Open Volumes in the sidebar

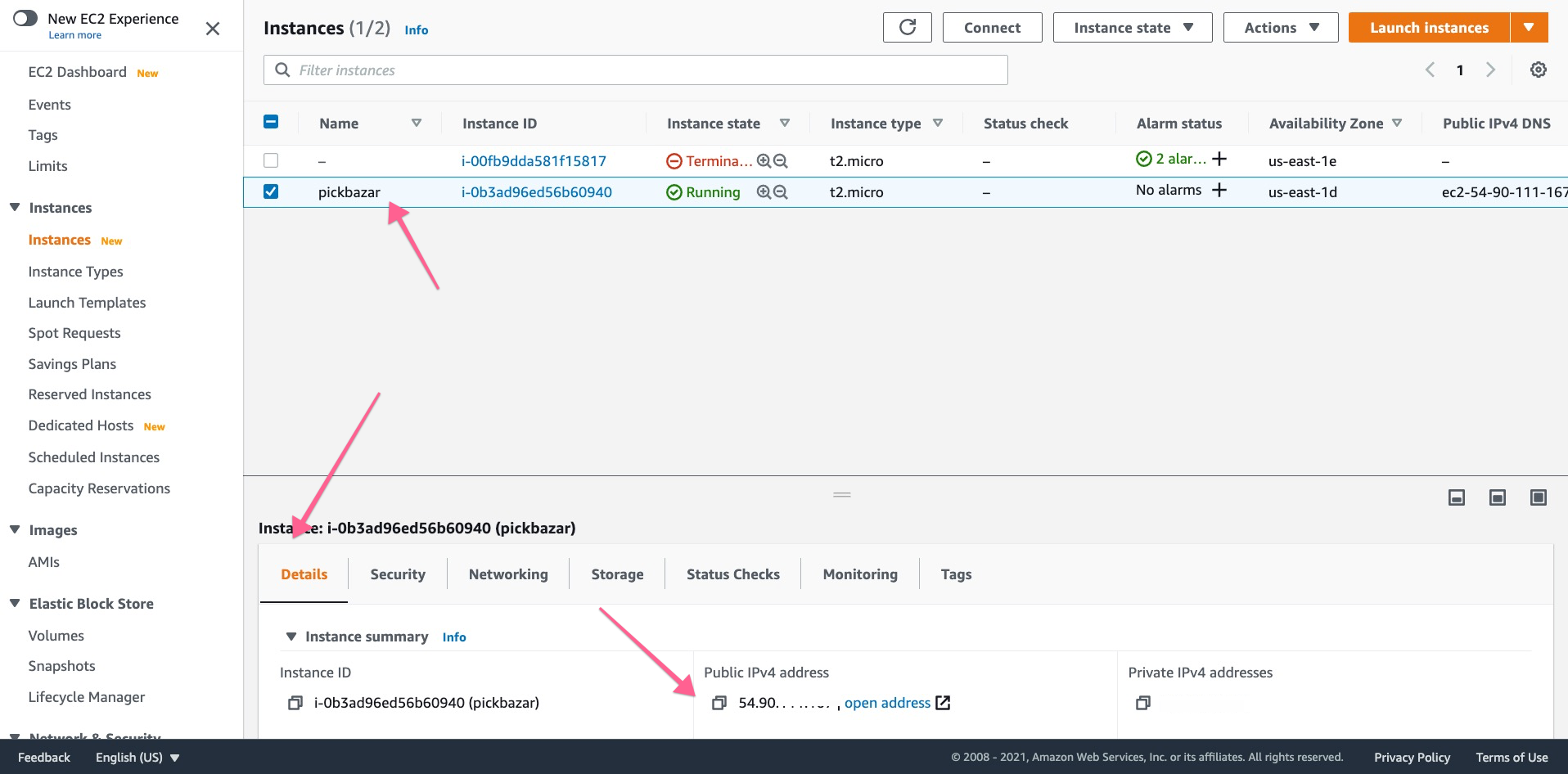click(x=56, y=636)
